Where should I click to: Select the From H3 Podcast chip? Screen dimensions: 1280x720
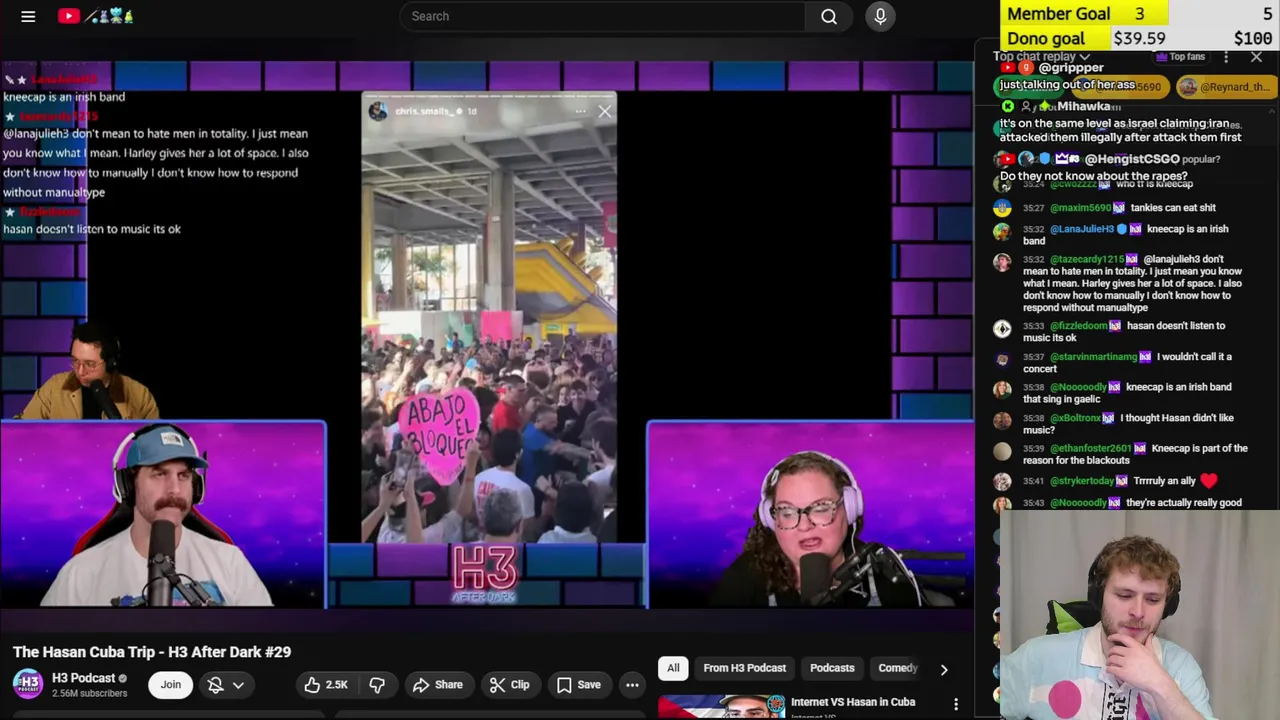coord(744,668)
